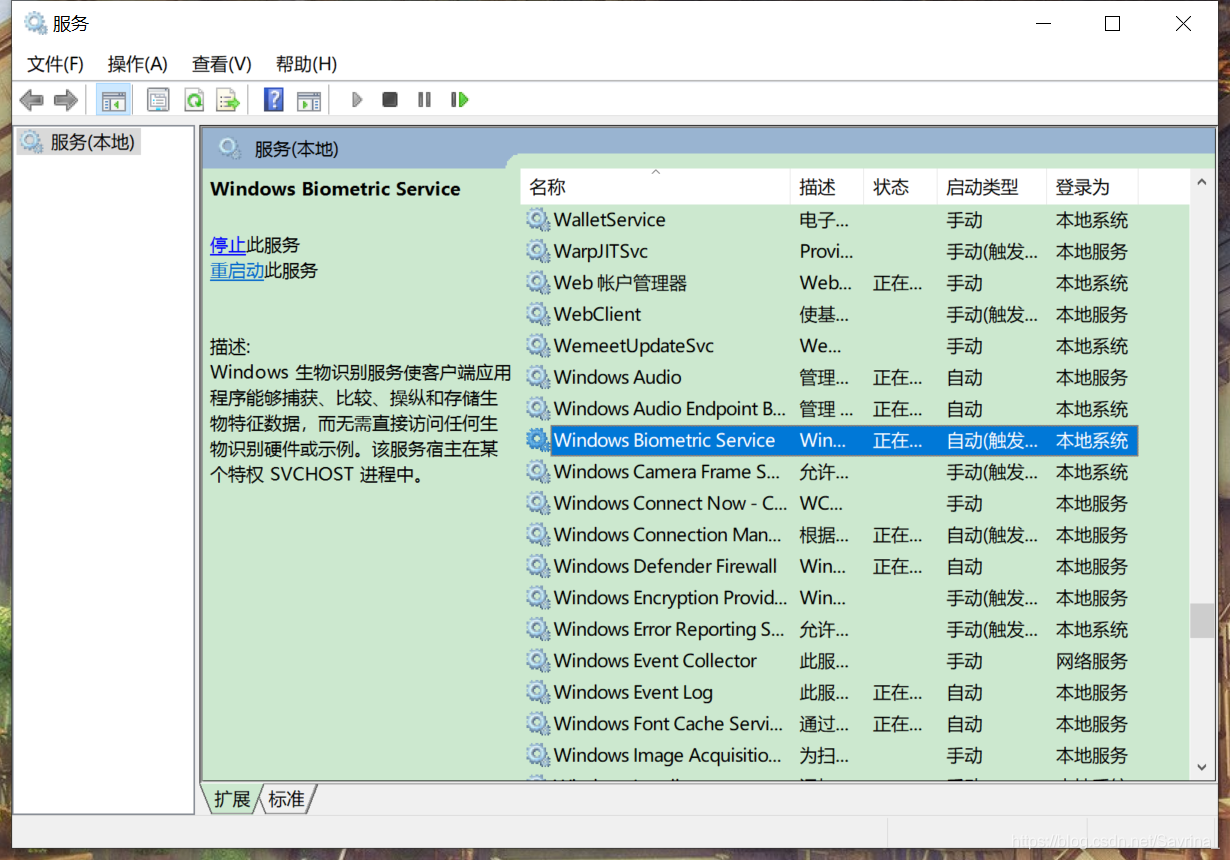This screenshot has height=860, width=1230.
Task: Click the Stop service square icon
Action: coord(390,100)
